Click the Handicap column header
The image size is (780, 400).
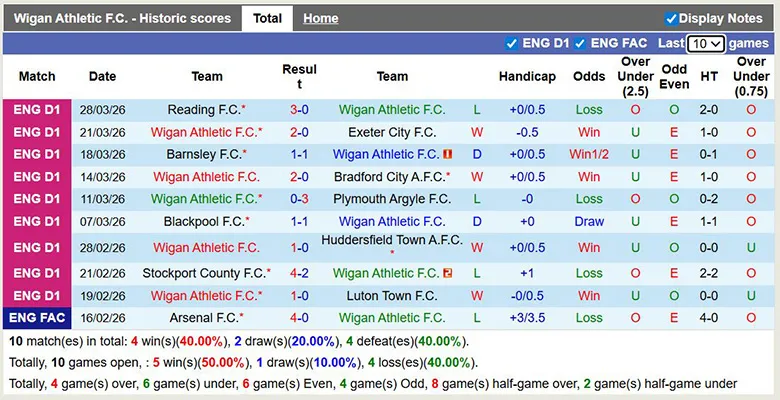pos(527,76)
